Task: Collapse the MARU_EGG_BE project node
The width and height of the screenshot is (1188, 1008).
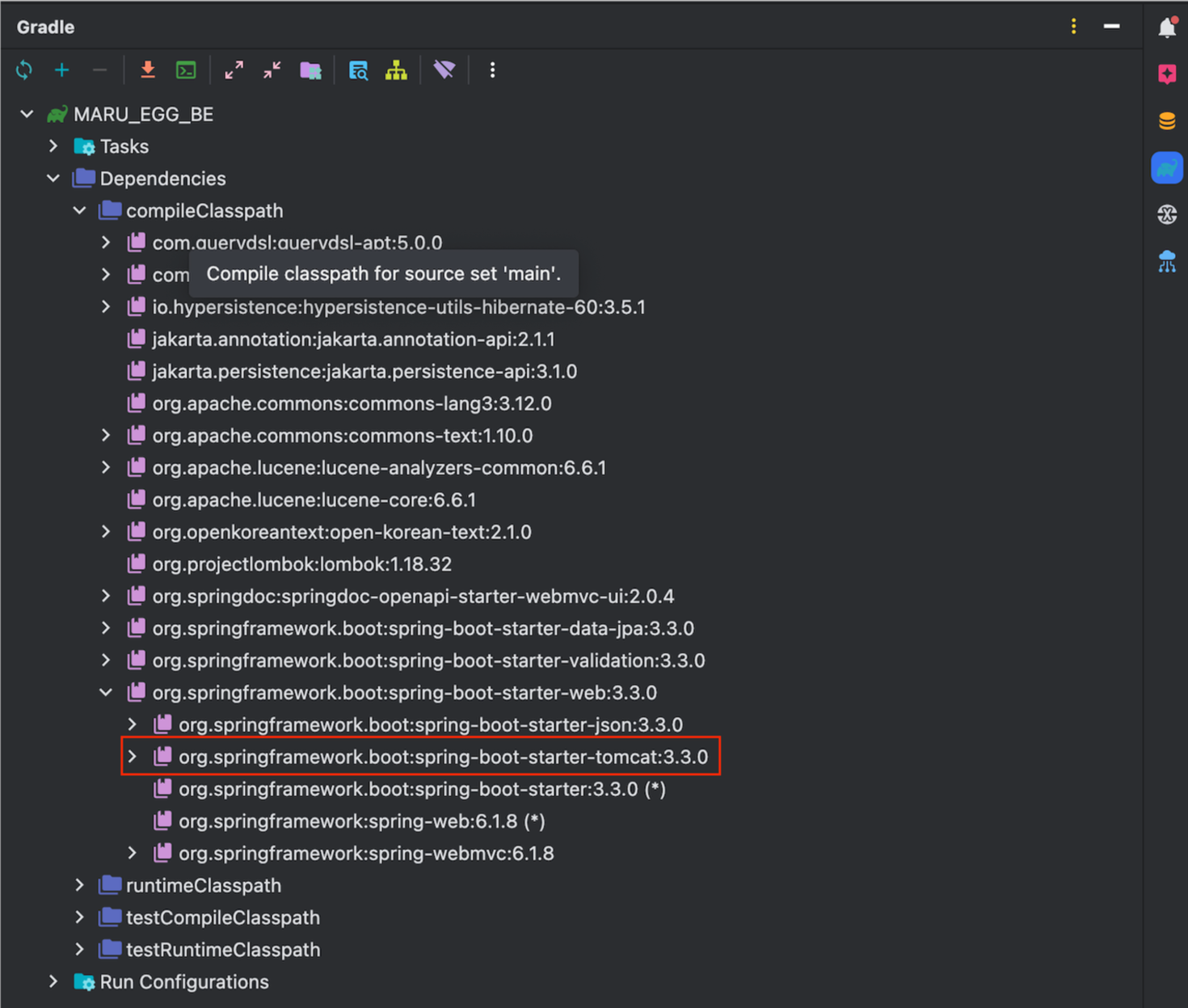Action: [27, 114]
